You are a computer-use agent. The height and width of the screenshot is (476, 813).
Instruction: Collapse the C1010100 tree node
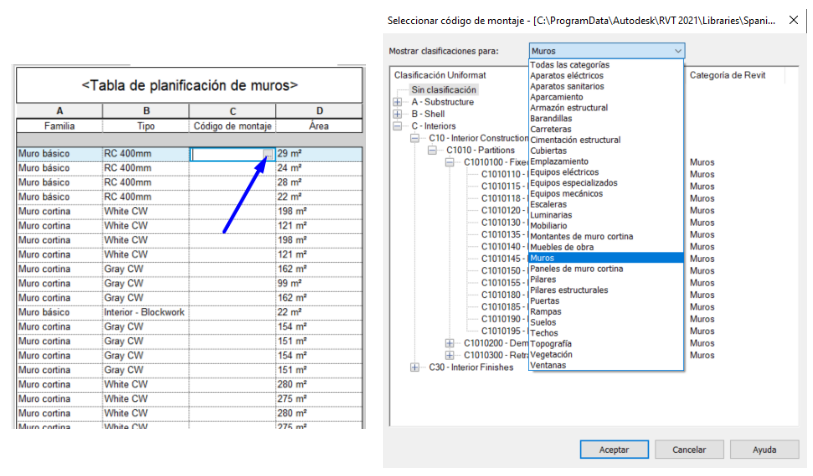click(450, 162)
